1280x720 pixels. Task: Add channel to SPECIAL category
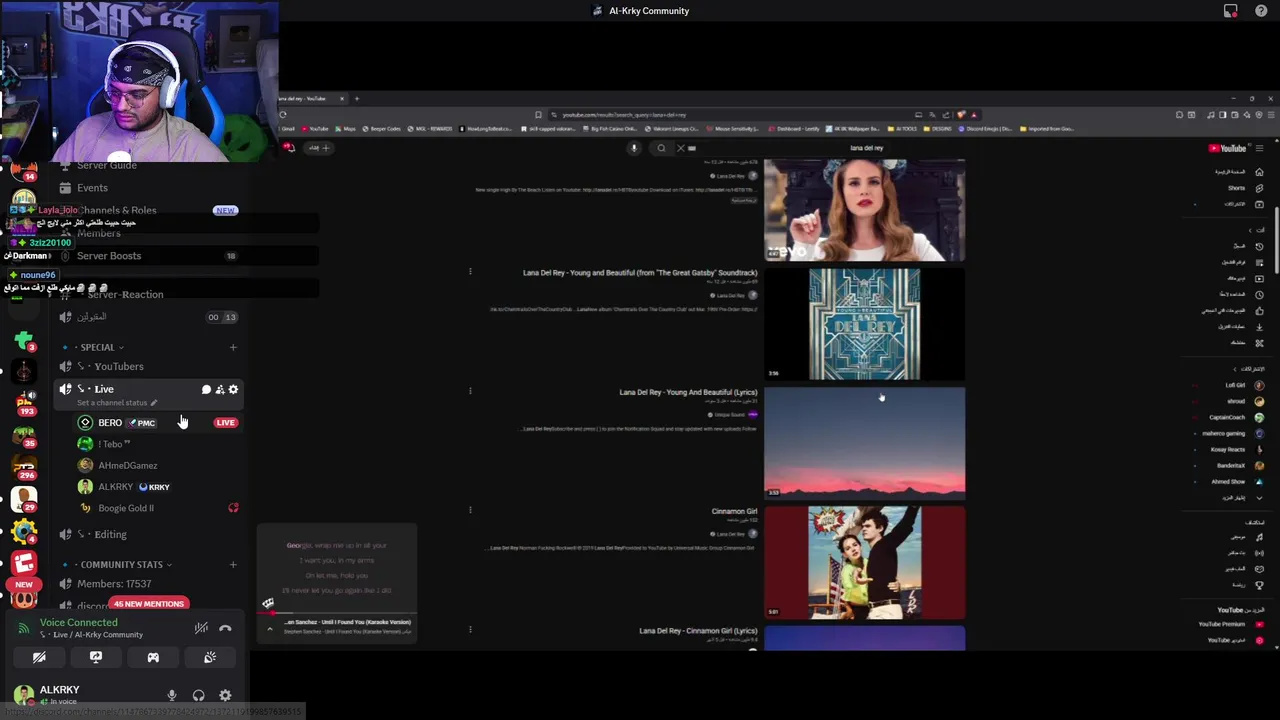pos(233,347)
